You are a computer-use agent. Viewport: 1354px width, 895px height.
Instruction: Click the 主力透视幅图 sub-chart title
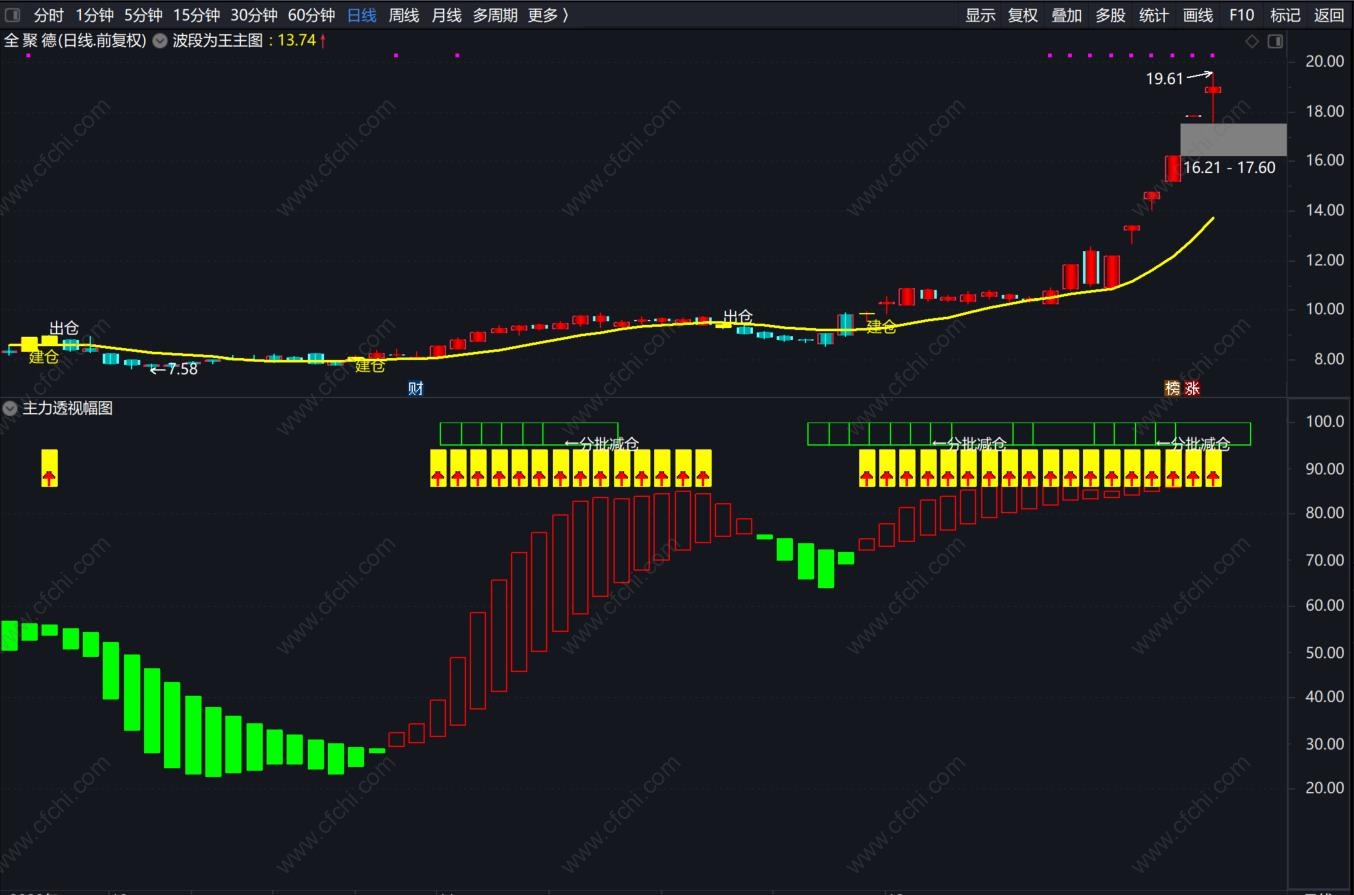coord(68,408)
